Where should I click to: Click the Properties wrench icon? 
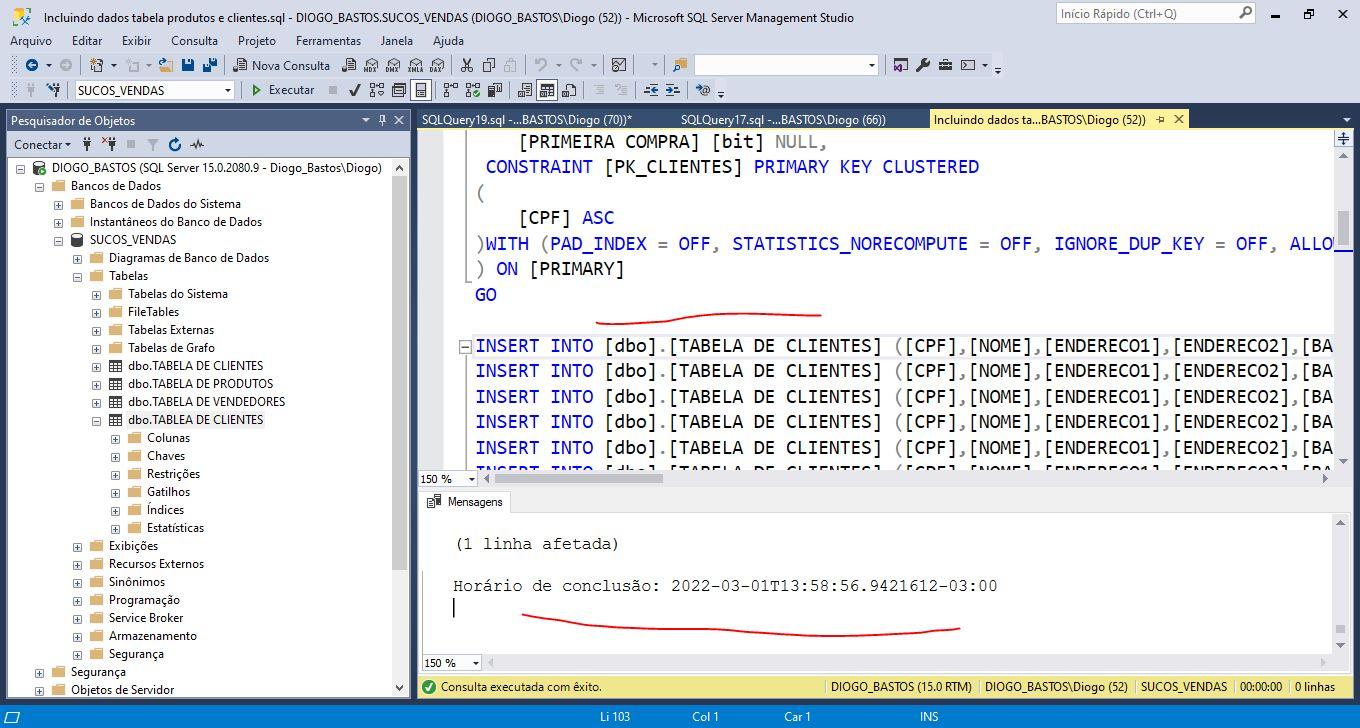click(x=922, y=65)
